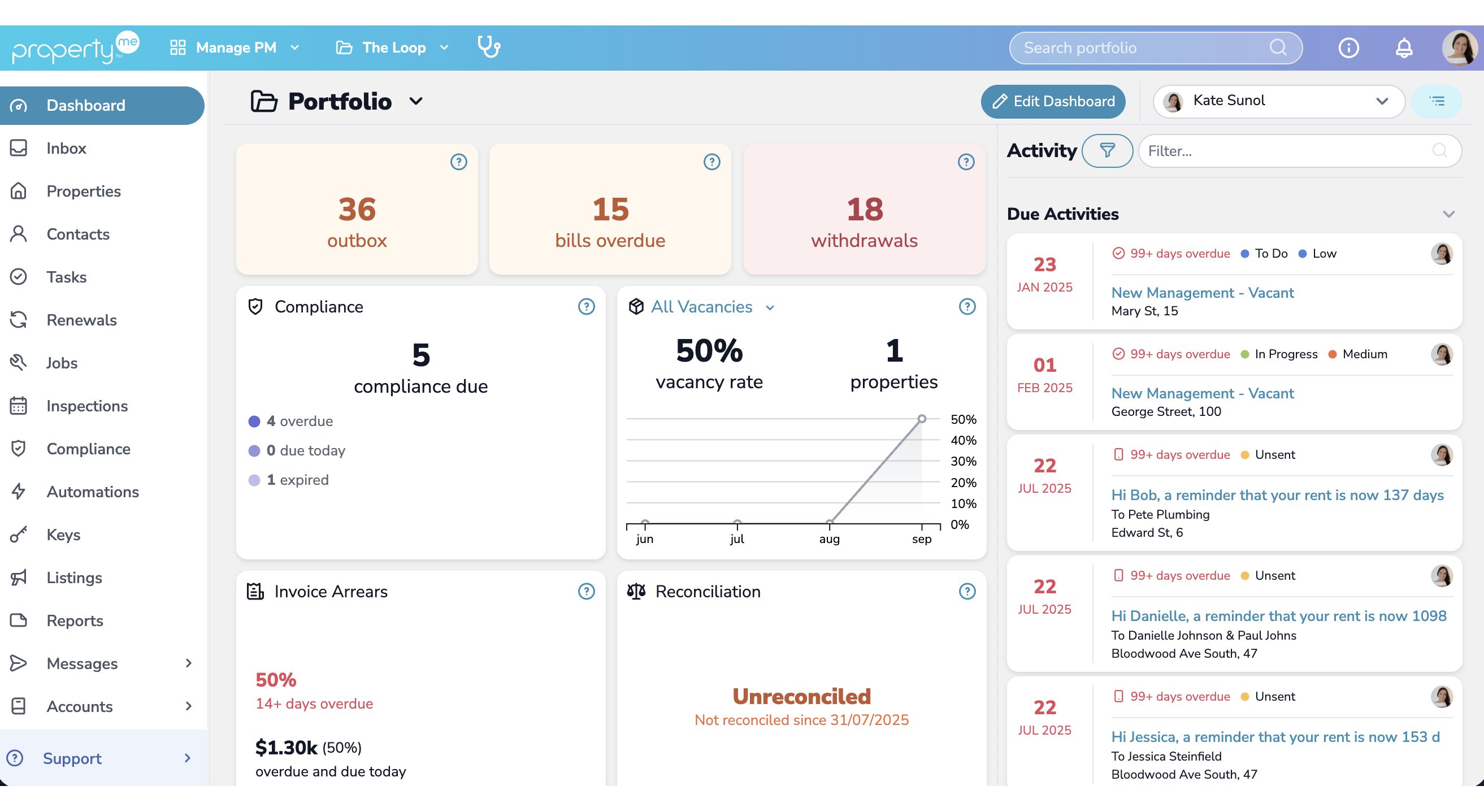Open the All Vacancies dropdown
The width and height of the screenshot is (1484, 812).
point(713,307)
